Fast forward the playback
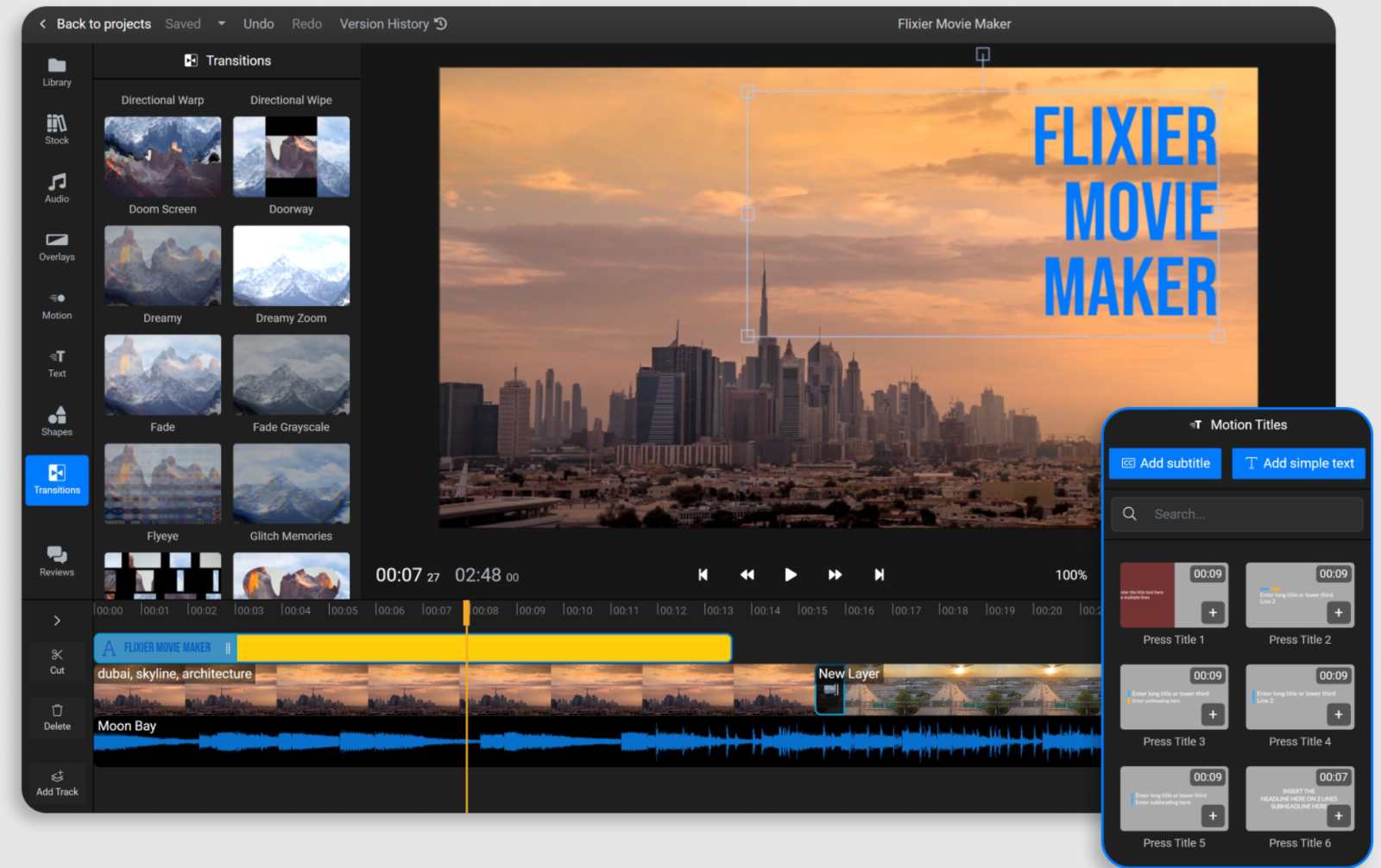The image size is (1381, 868). pyautogui.click(x=835, y=575)
